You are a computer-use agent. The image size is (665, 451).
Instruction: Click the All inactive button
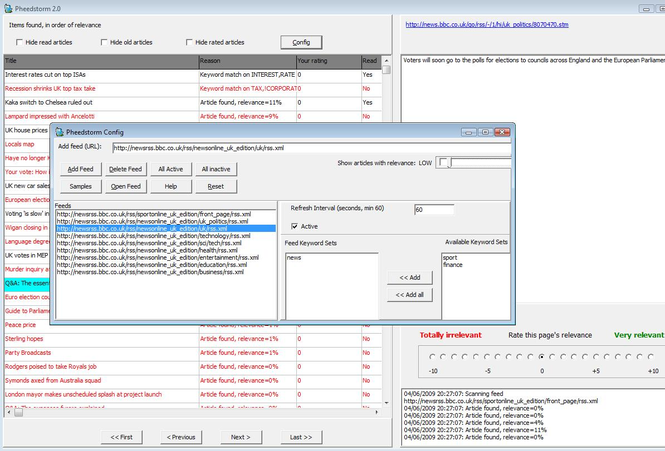[x=216, y=169]
